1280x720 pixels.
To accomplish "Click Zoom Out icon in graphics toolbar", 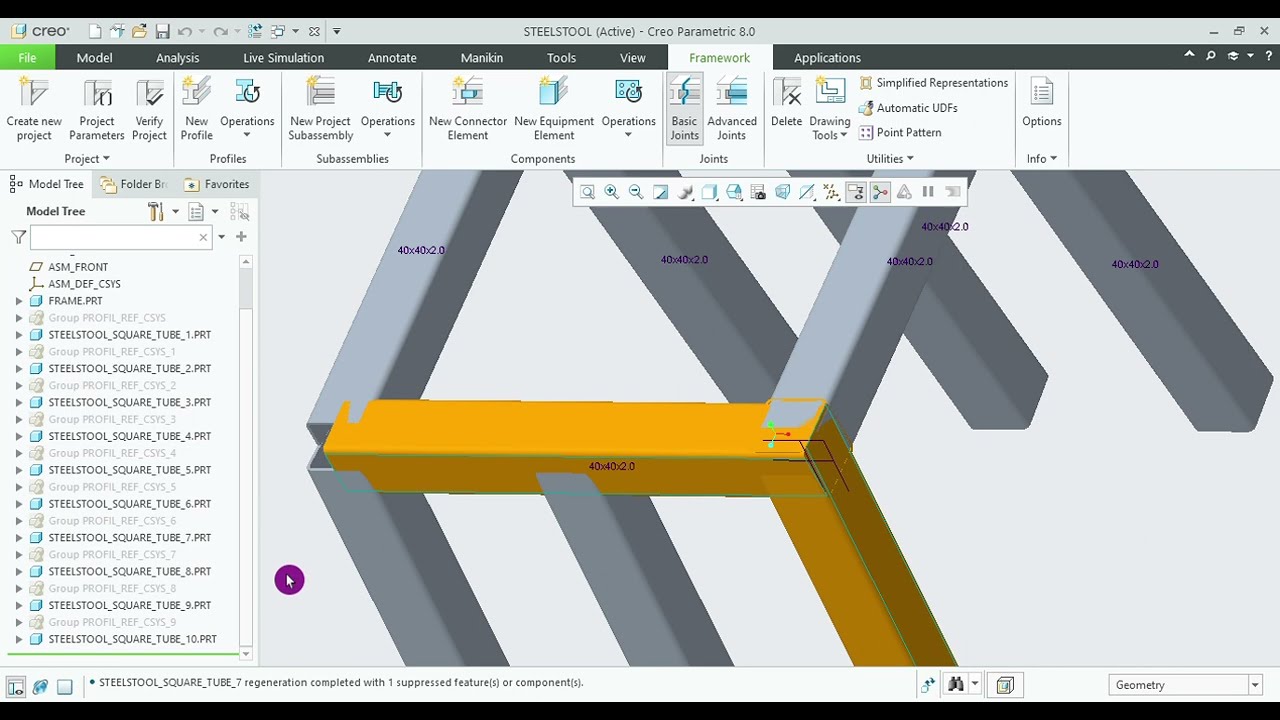I will click(x=636, y=192).
